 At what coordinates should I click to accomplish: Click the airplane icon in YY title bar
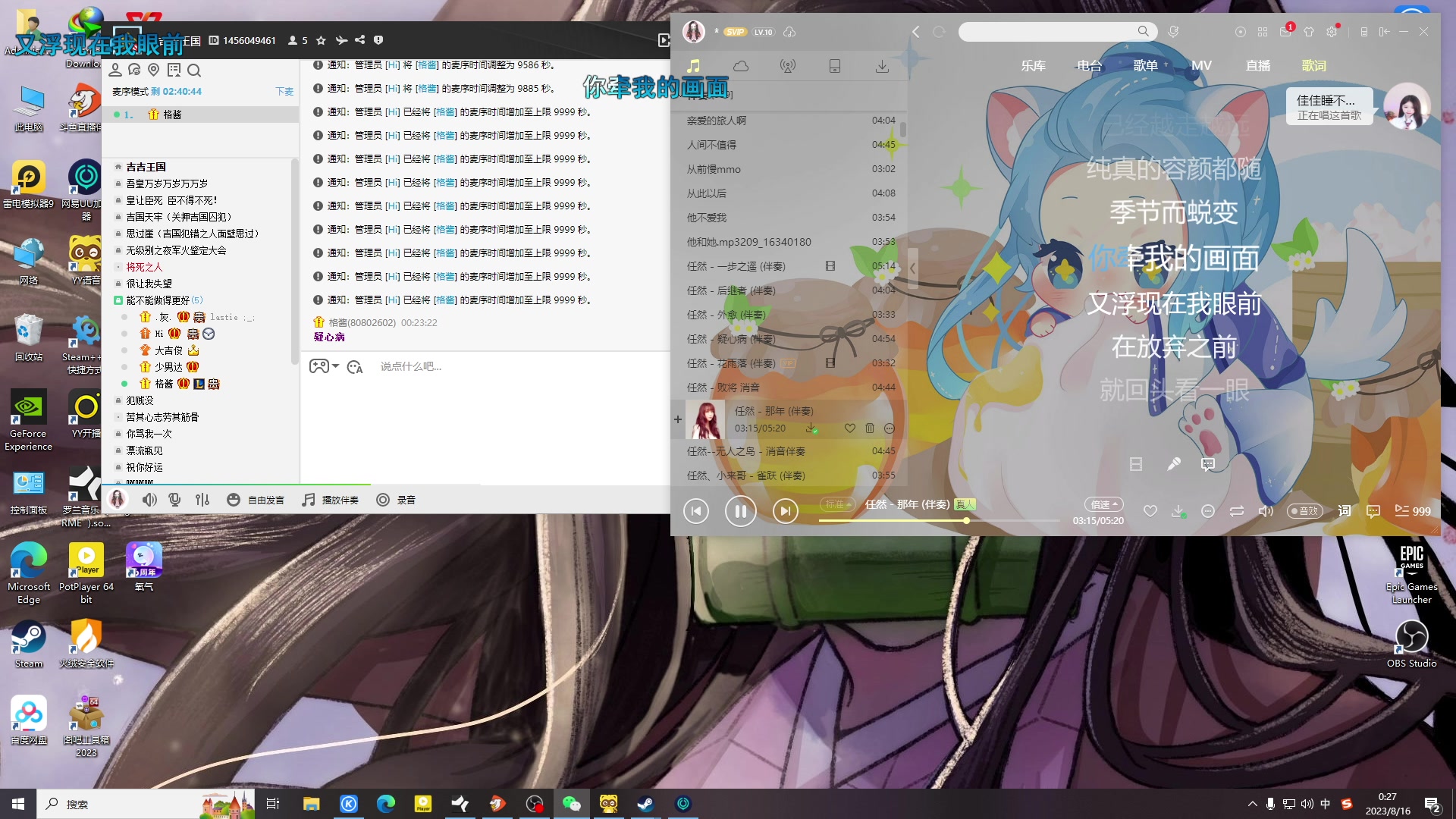(x=341, y=40)
